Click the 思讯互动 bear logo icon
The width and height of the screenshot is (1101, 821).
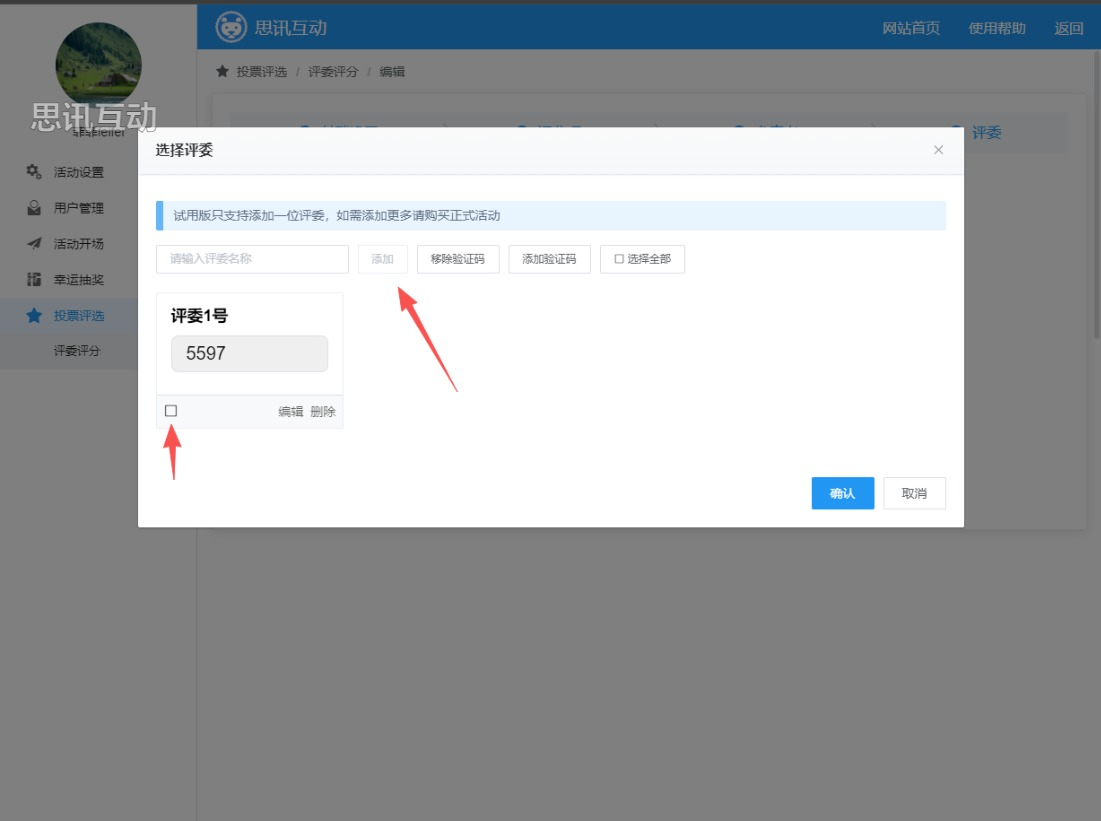click(x=231, y=27)
